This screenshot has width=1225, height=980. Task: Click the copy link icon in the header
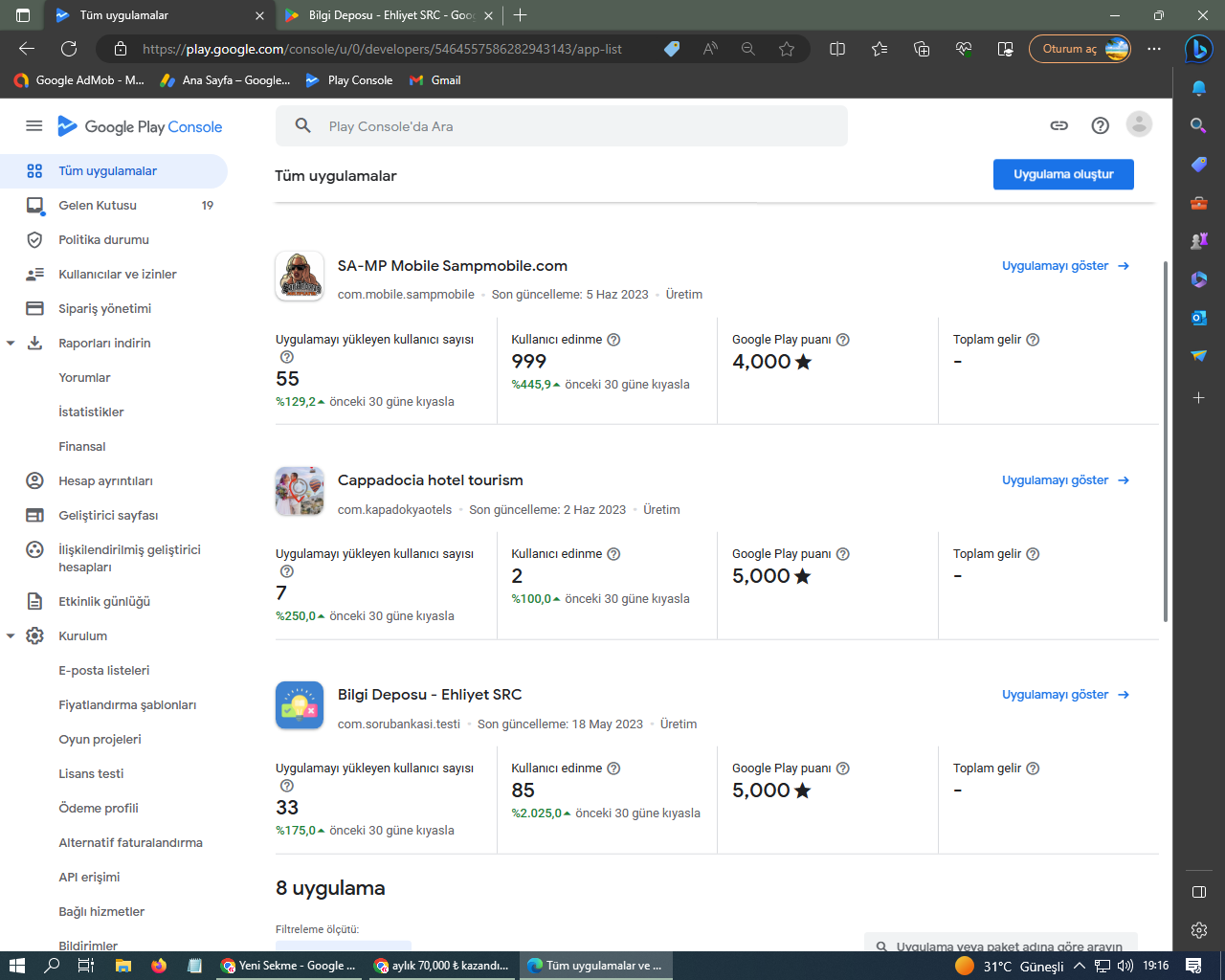[x=1058, y=125]
